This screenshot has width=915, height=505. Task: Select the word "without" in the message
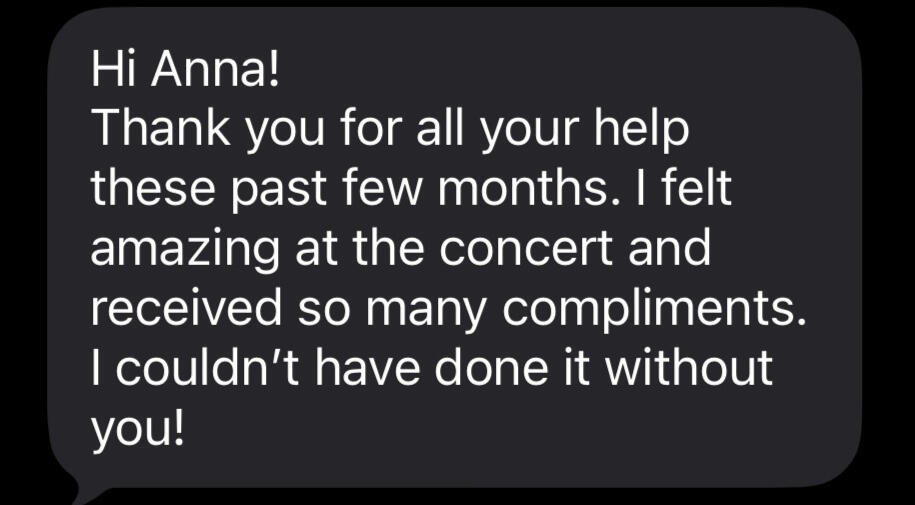(x=697, y=369)
